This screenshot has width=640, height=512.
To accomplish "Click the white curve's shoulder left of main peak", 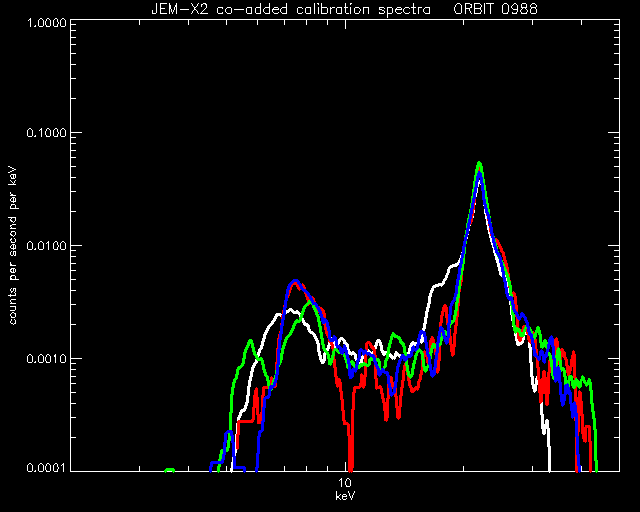I will click(x=442, y=280).
